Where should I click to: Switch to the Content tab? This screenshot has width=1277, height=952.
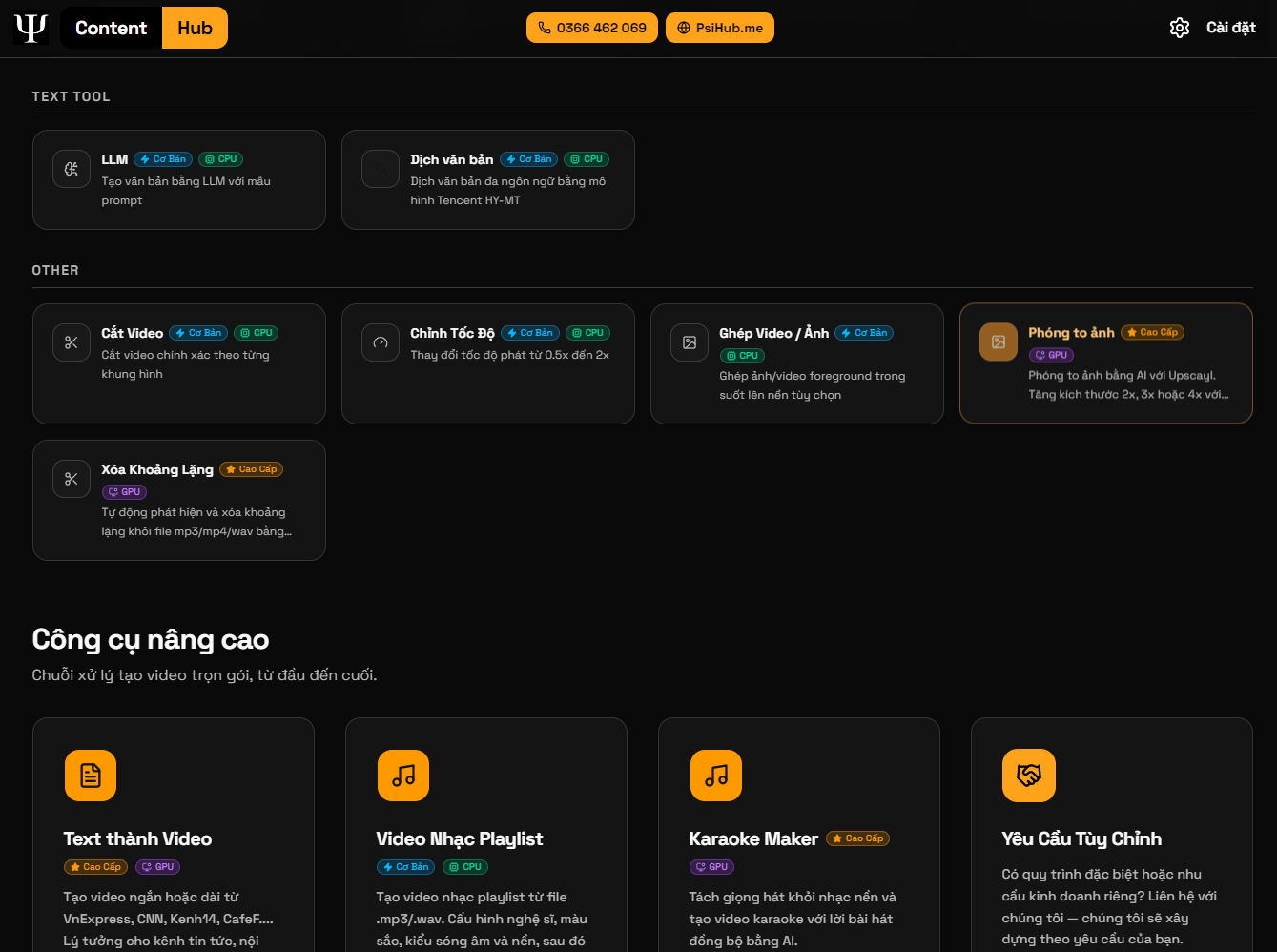coord(112,28)
